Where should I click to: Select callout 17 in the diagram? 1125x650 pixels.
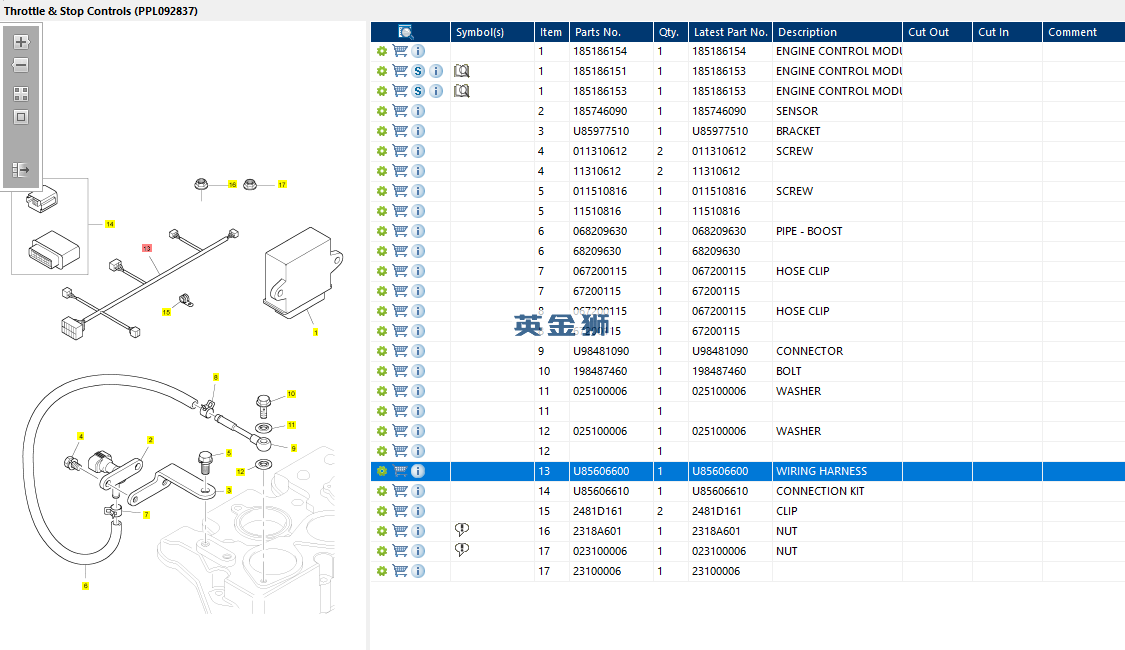click(x=282, y=184)
